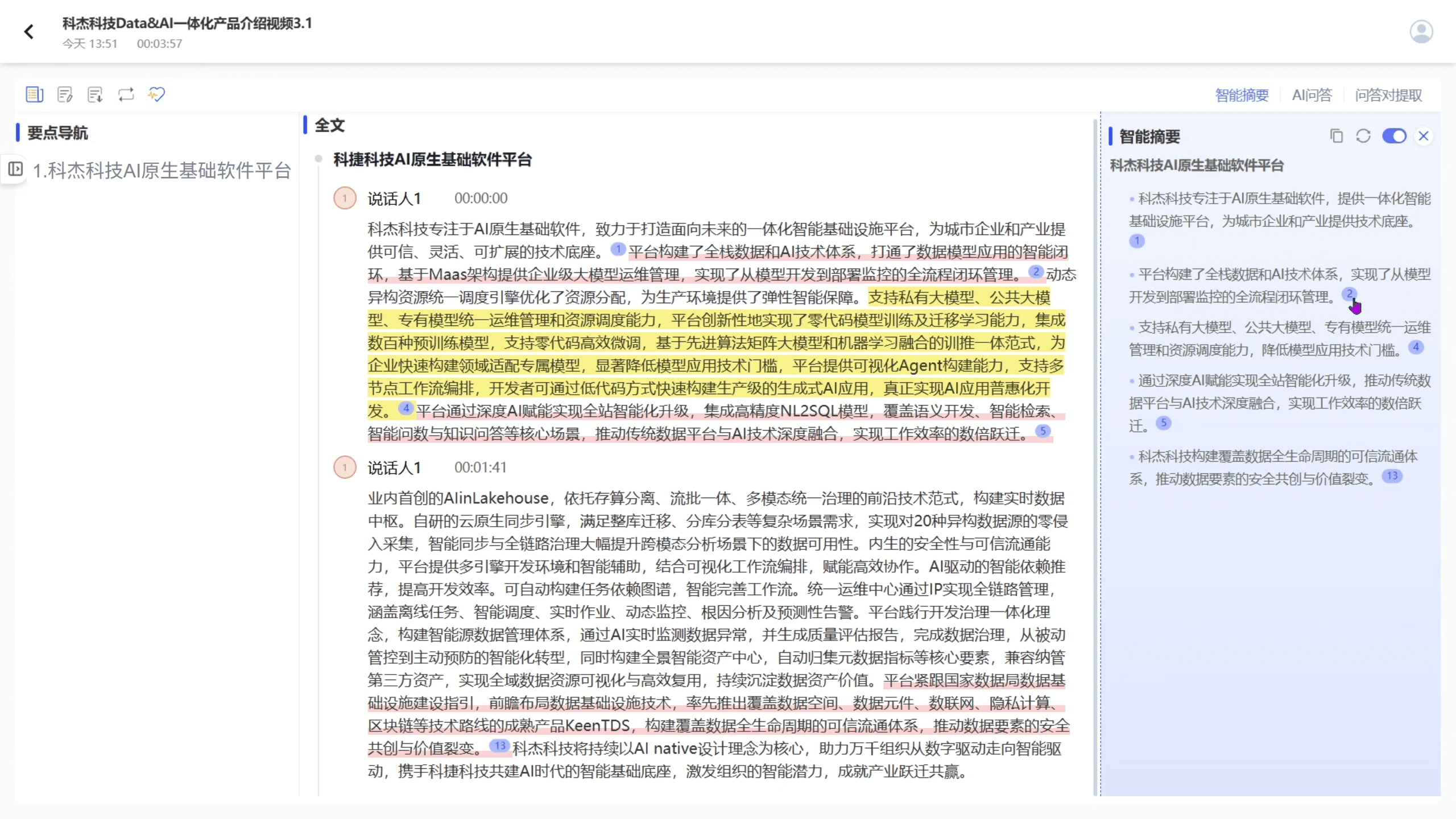1456x819 pixels.
Task: Click the loop/replace arrows icon
Action: [x=126, y=94]
